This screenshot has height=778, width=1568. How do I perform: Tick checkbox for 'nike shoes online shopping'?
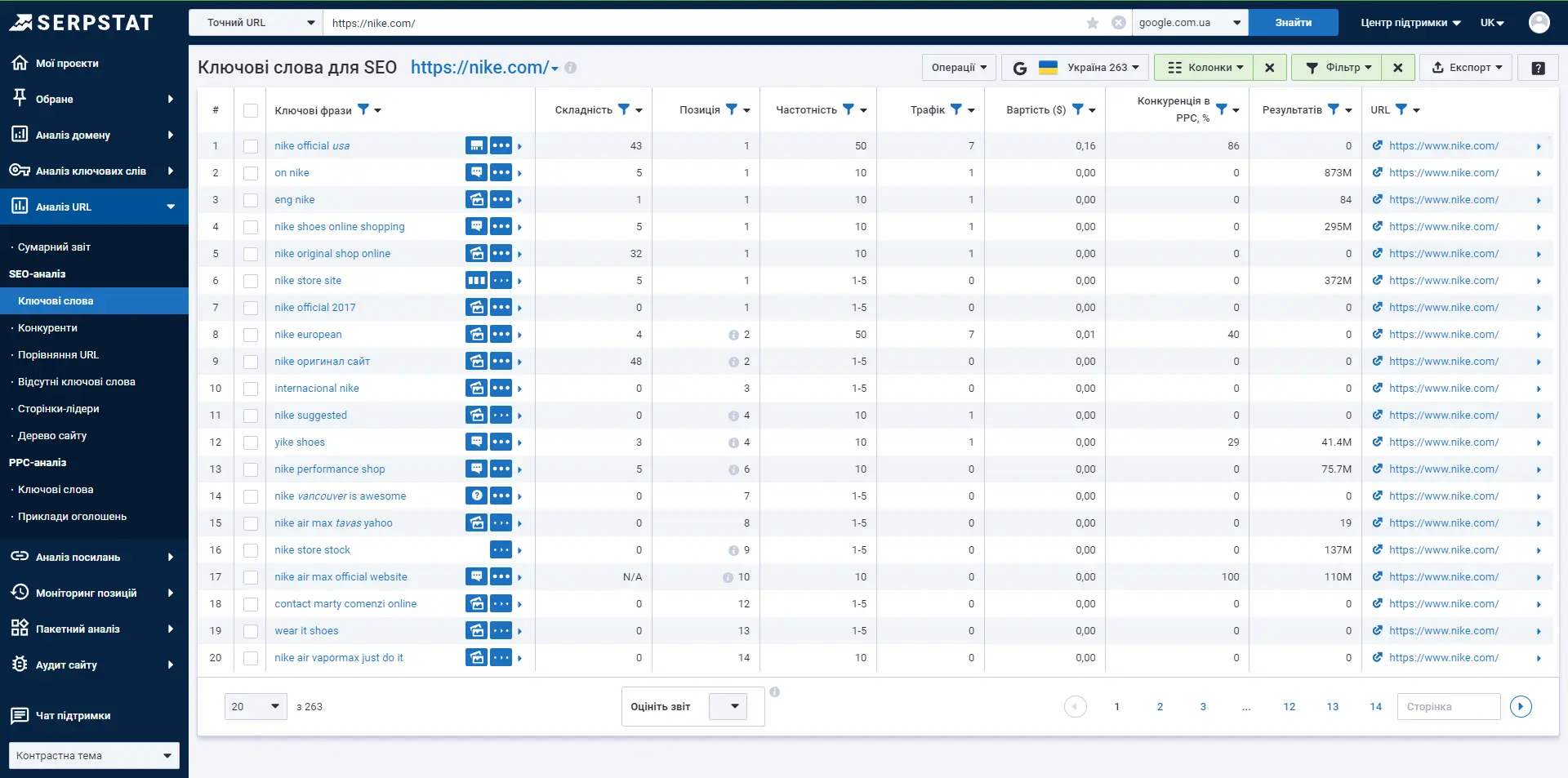point(251,227)
